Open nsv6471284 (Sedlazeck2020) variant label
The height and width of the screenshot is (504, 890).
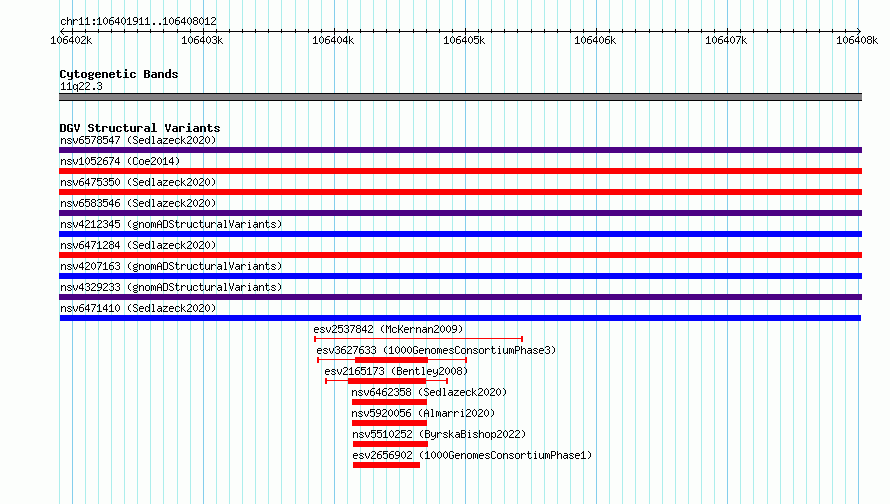point(138,245)
